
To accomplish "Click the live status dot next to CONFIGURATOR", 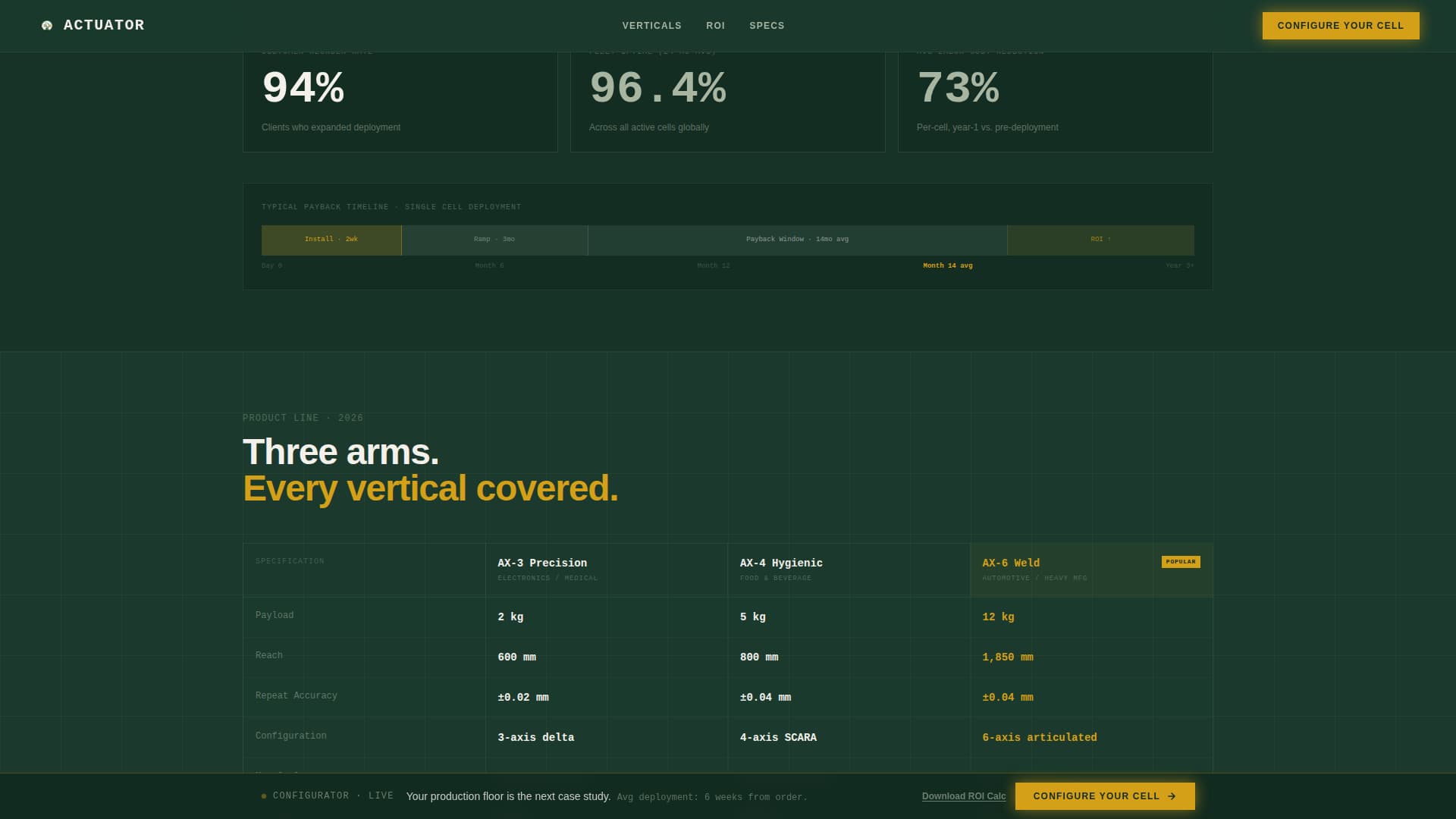I will (x=262, y=796).
